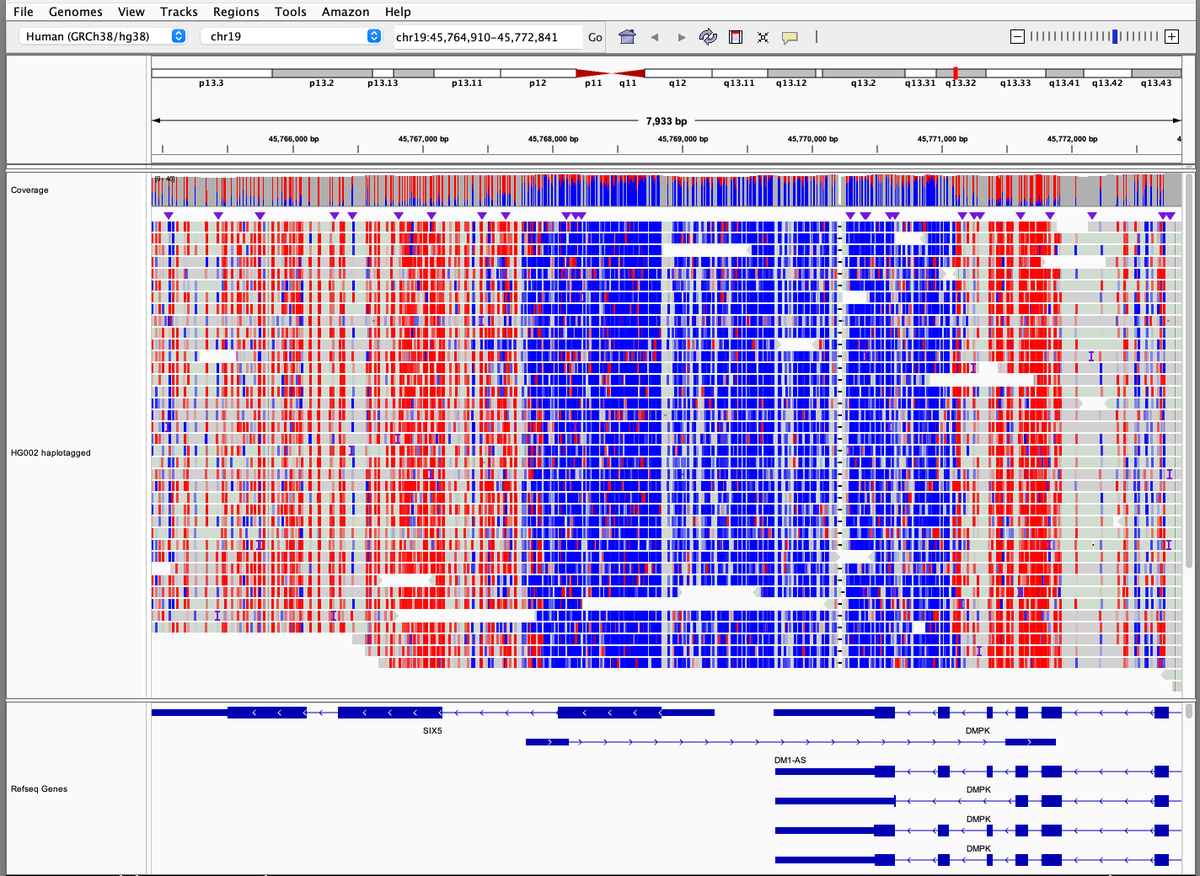Click the q13.41 band on the ideogram

click(1064, 74)
